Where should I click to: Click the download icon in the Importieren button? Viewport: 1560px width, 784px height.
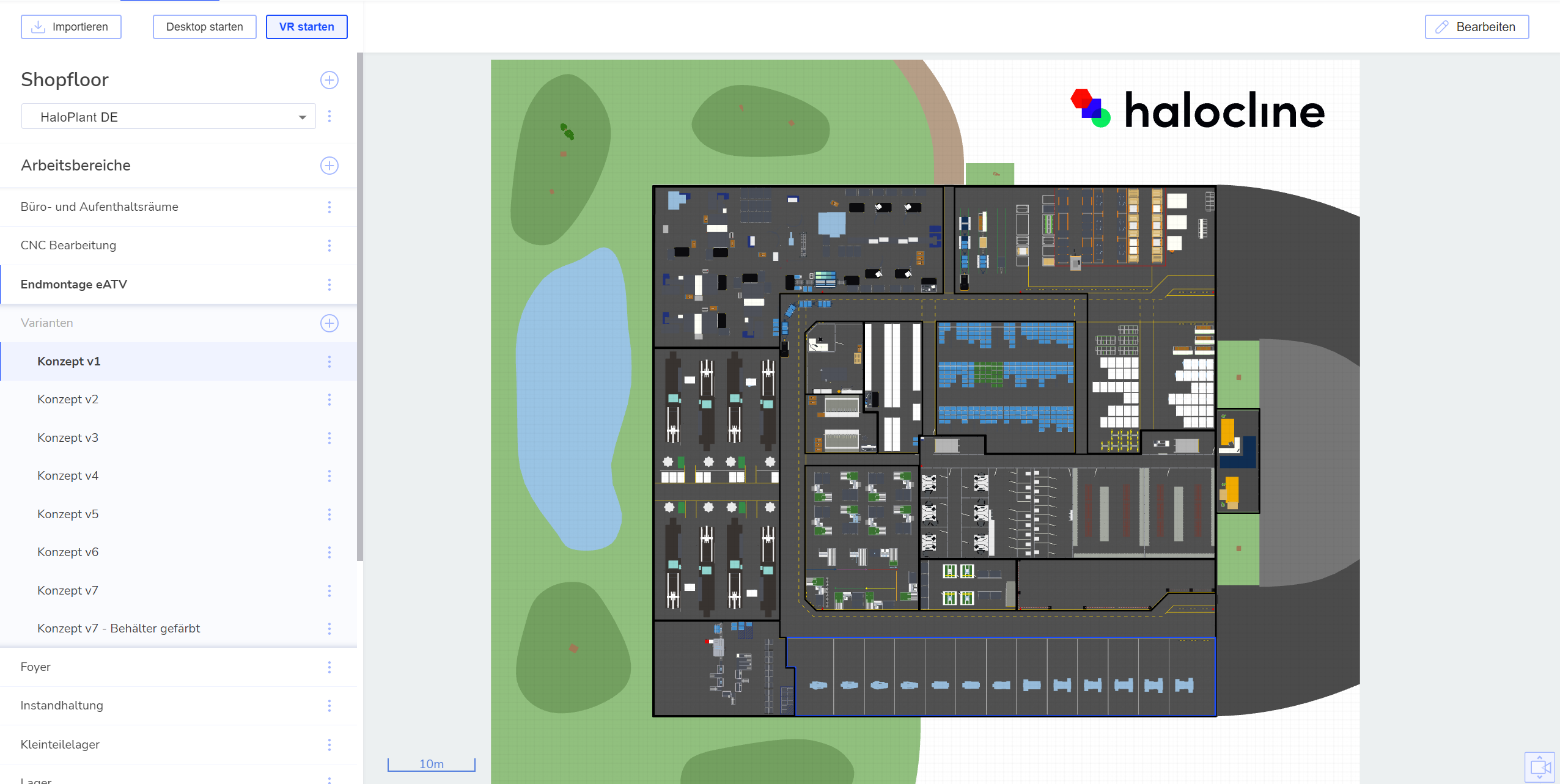point(38,26)
